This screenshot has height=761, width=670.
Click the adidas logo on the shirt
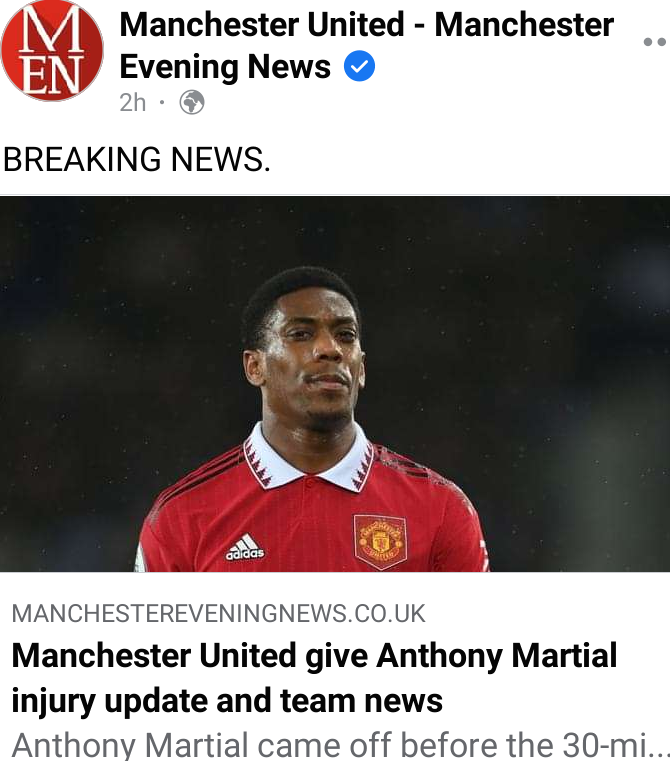(245, 547)
